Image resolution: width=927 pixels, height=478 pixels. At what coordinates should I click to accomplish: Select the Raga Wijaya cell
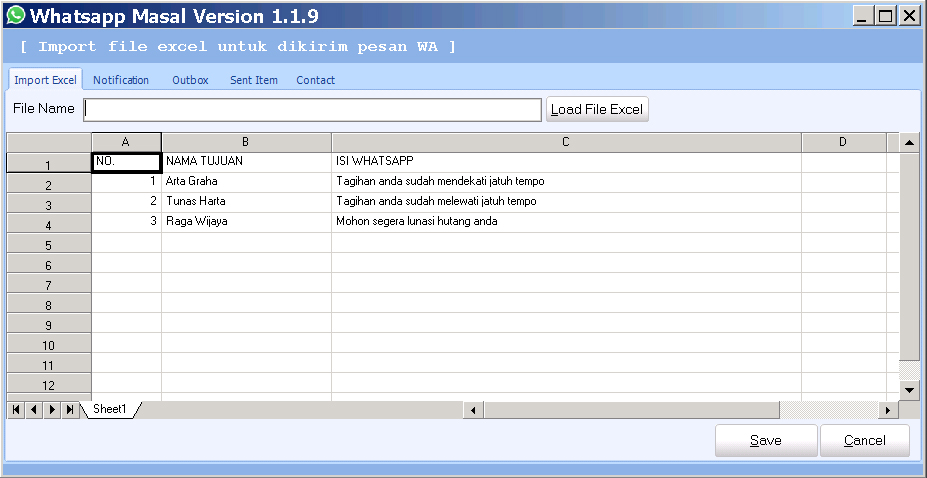click(247, 222)
